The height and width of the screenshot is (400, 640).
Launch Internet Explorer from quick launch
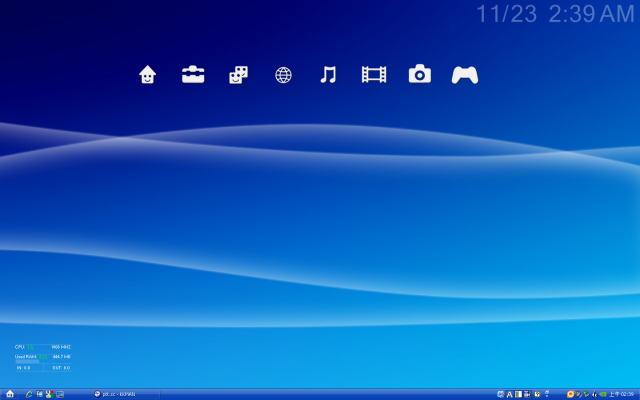coord(29,394)
